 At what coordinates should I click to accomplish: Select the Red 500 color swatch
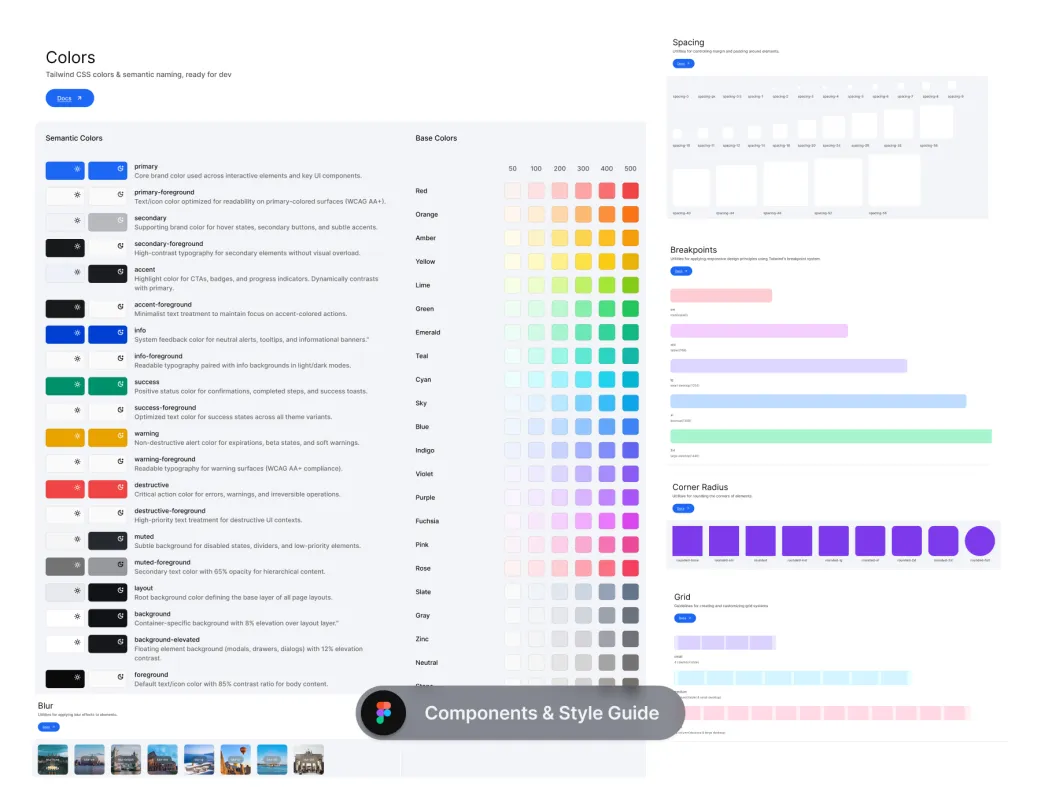pos(631,190)
